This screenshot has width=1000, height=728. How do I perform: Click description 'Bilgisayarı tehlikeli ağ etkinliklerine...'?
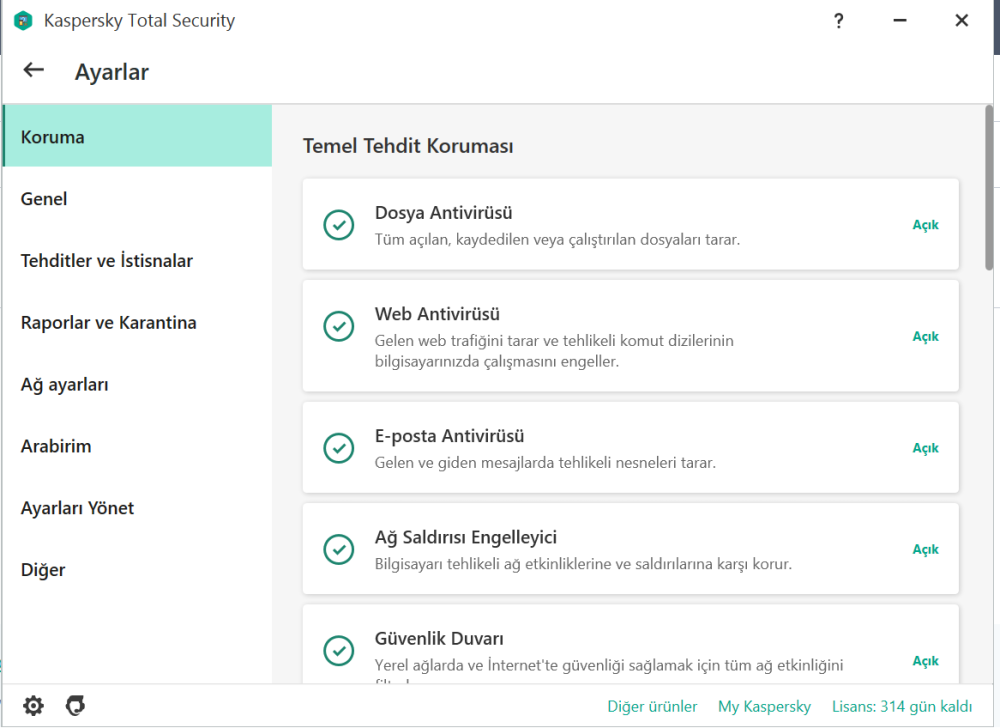pyautogui.click(x=583, y=564)
